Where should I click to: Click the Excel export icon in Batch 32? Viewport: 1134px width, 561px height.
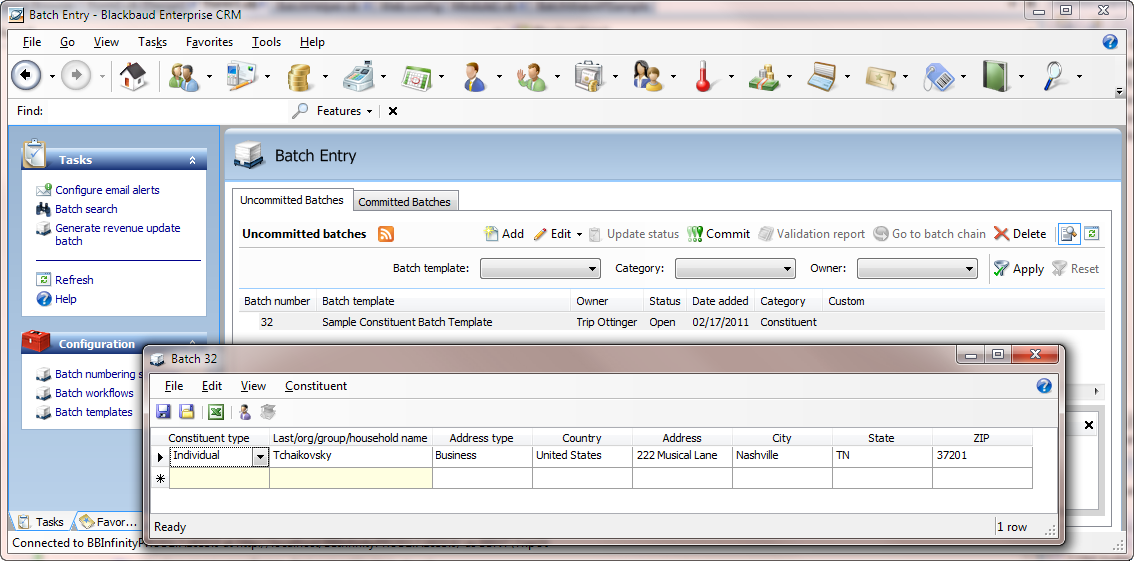pos(216,411)
